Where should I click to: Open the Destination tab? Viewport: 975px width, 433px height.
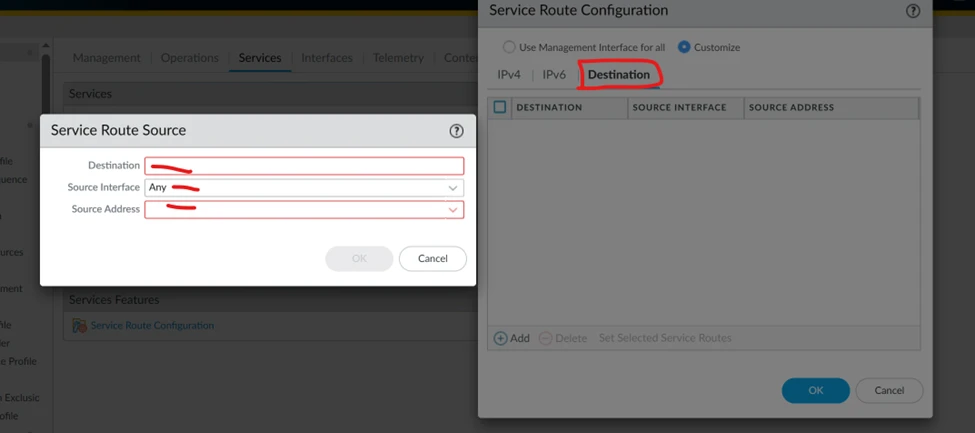point(619,75)
